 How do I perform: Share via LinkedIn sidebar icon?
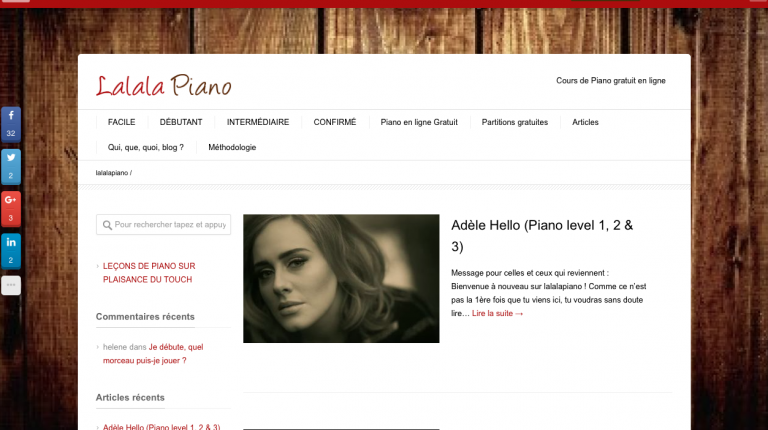(11, 251)
